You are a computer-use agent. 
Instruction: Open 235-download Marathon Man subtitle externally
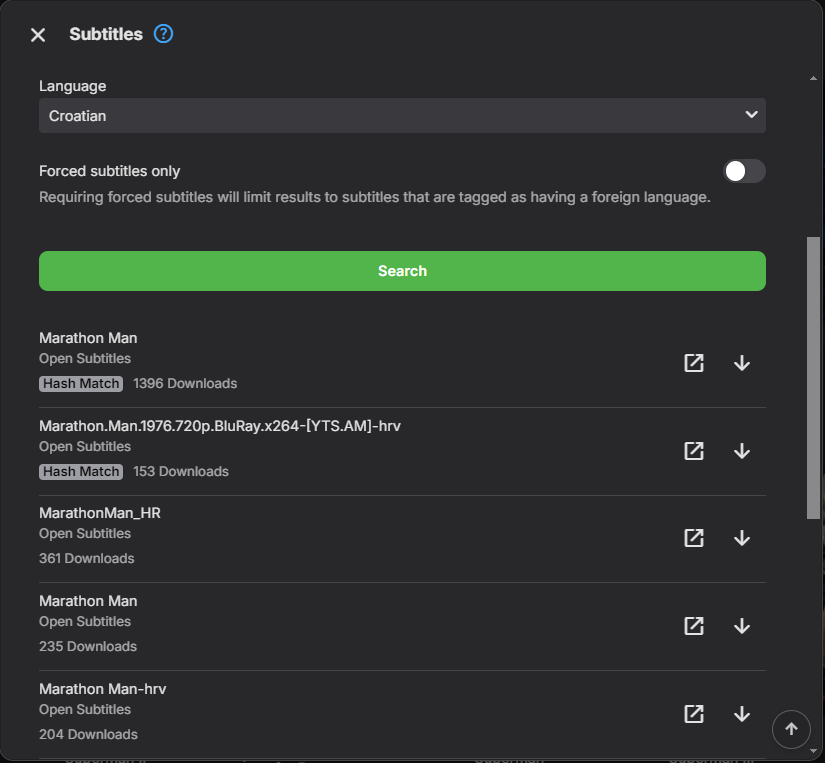point(694,626)
